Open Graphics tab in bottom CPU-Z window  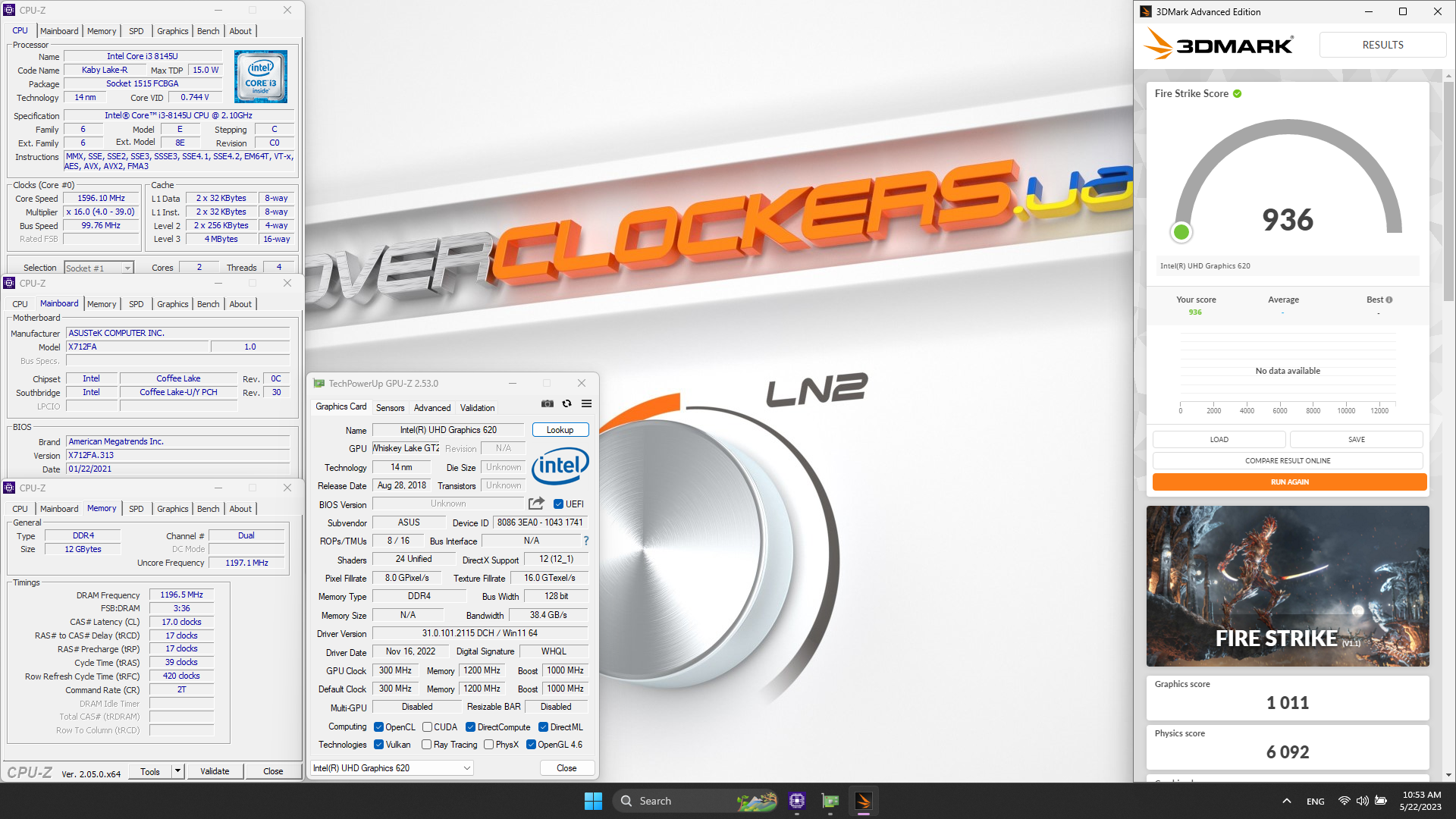[173, 509]
